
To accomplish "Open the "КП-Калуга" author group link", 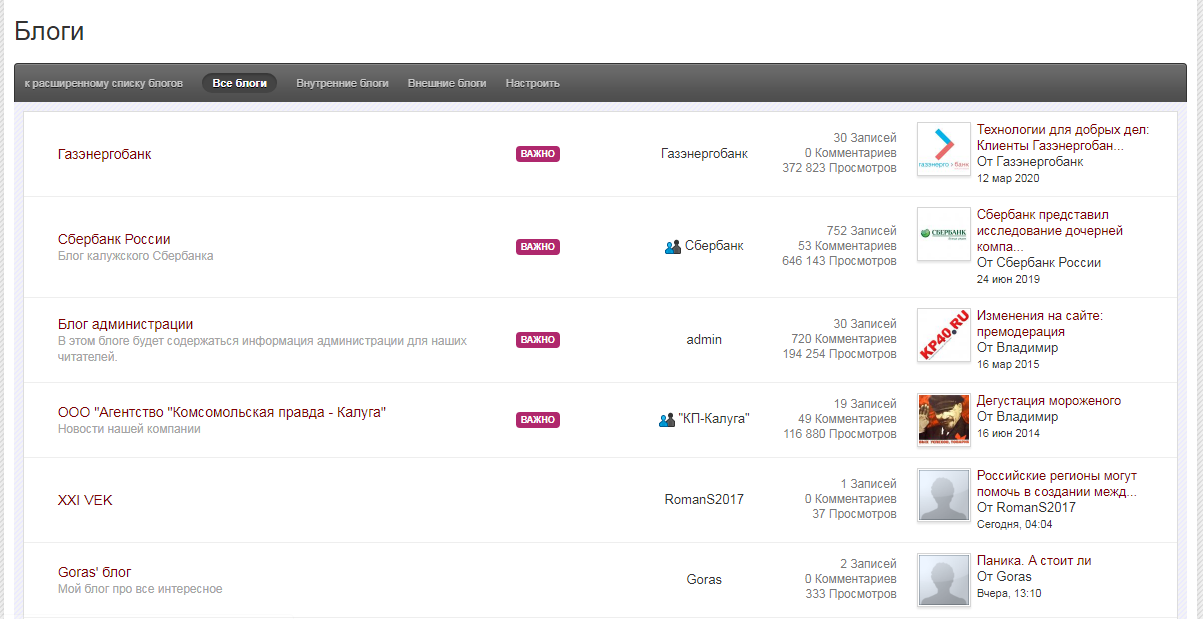I will [714, 419].
